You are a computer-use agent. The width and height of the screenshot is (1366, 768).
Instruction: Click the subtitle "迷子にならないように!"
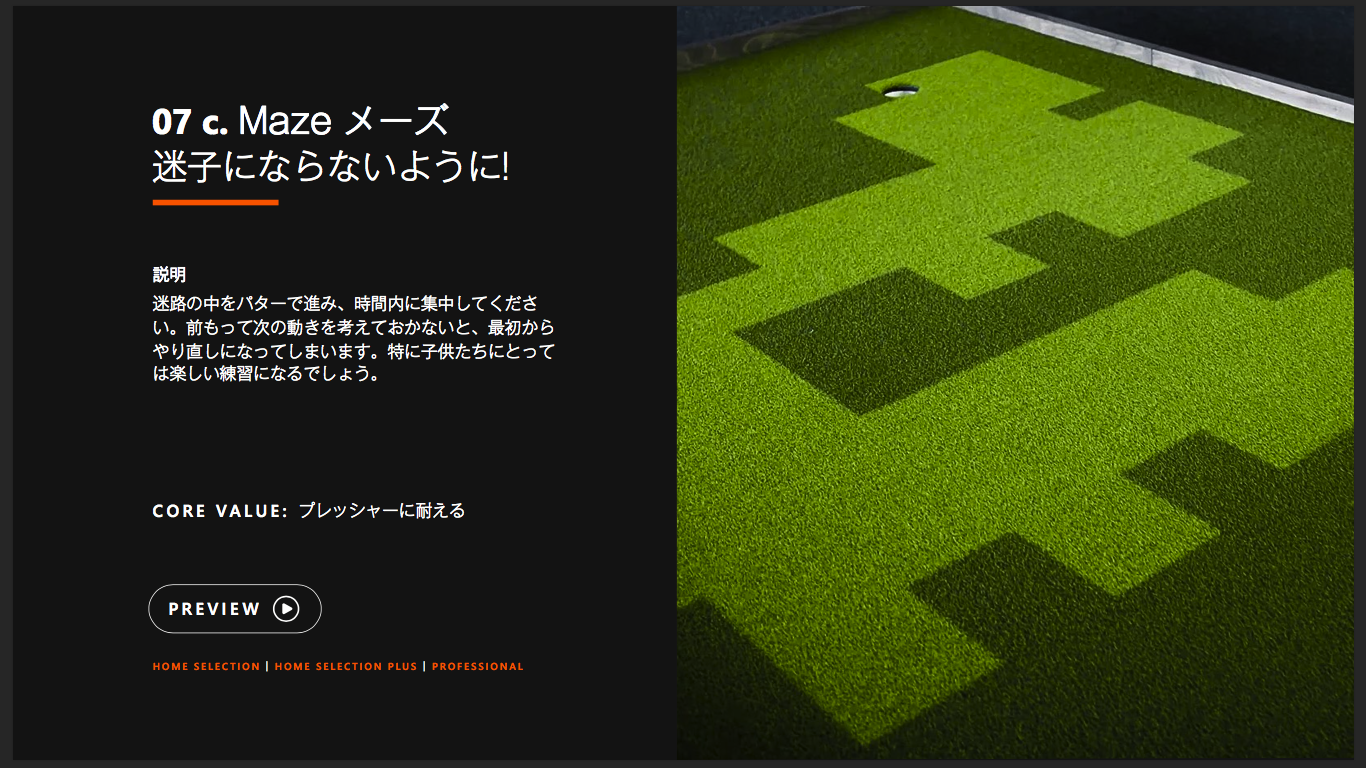[x=330, y=167]
